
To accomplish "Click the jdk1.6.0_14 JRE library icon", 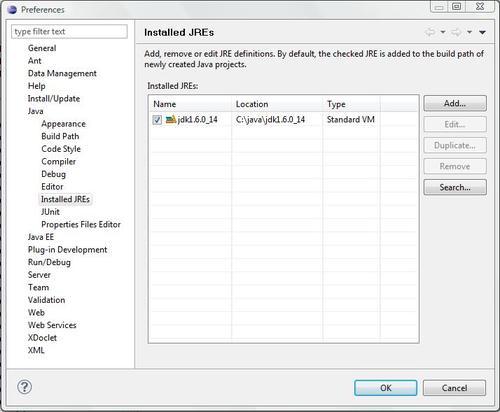I will coord(171,119).
